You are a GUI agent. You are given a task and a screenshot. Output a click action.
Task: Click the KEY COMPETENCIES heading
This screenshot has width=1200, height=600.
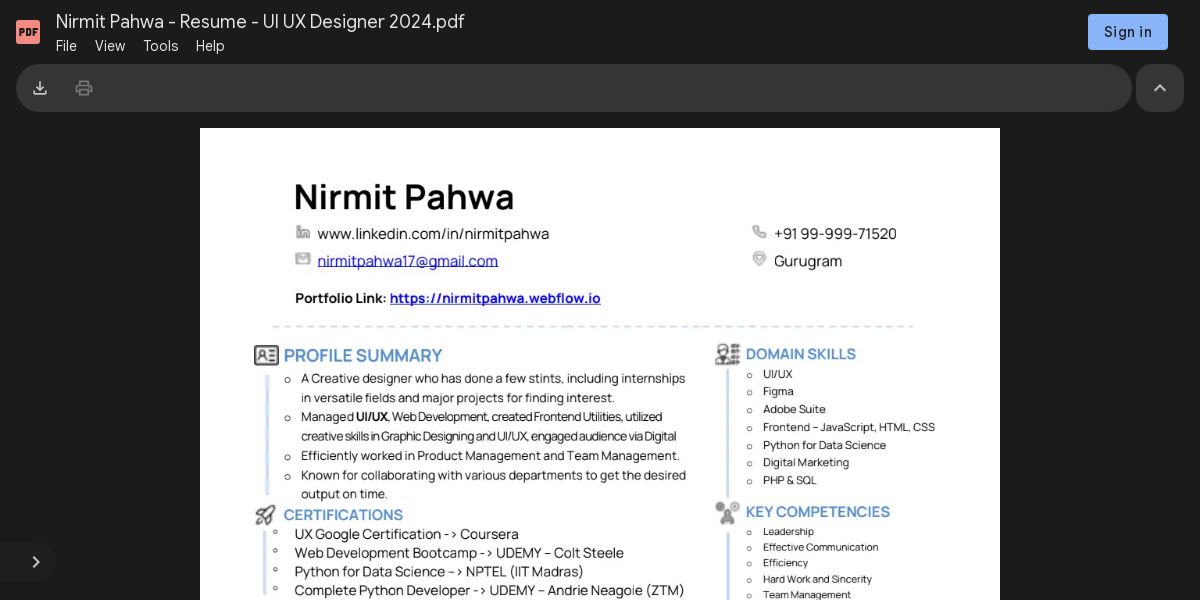pyautogui.click(x=818, y=512)
